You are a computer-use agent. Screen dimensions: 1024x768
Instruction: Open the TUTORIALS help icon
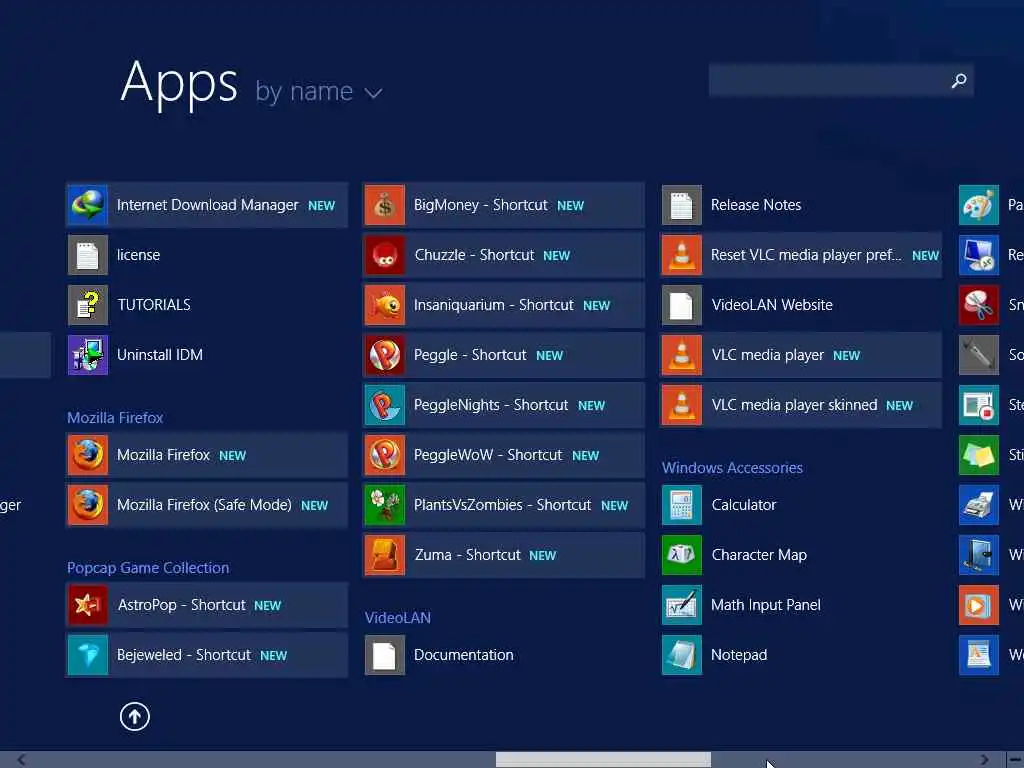pos(88,305)
